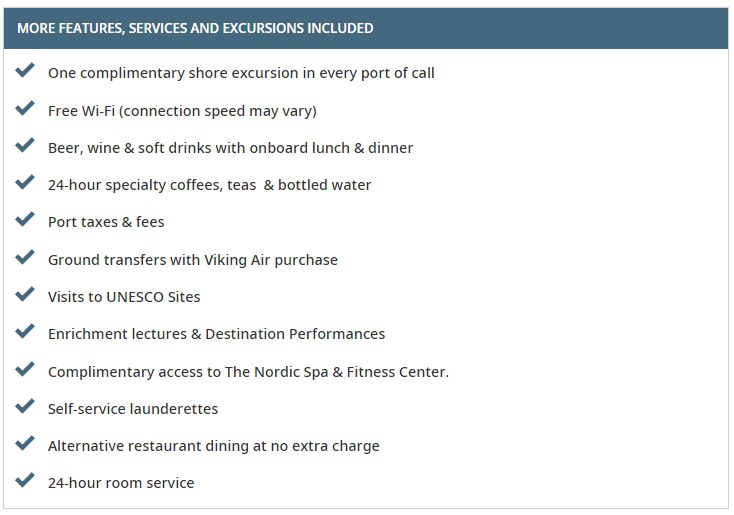The height and width of the screenshot is (515, 734).
Task: Click checkmark next to 24-hour specialty coffees
Action: (25, 182)
